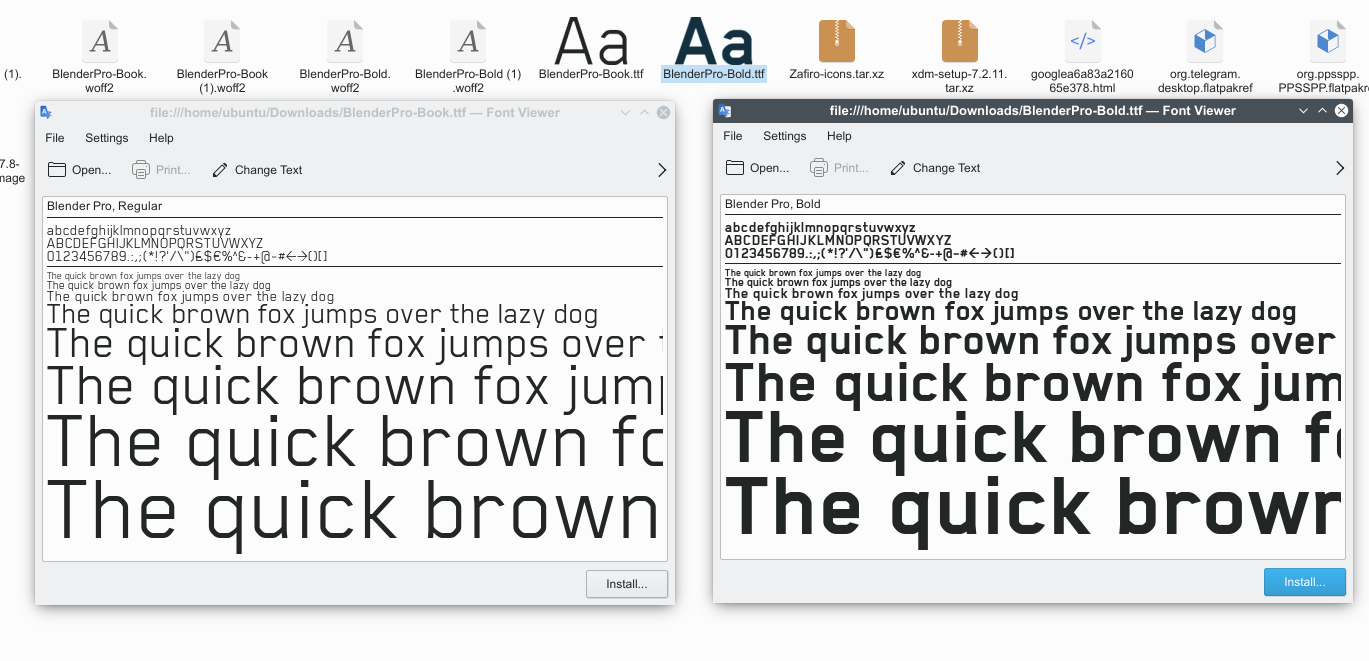Click Print... in BlenderPro-Bold window toolbar
The height and width of the screenshot is (661, 1369).
click(839, 168)
